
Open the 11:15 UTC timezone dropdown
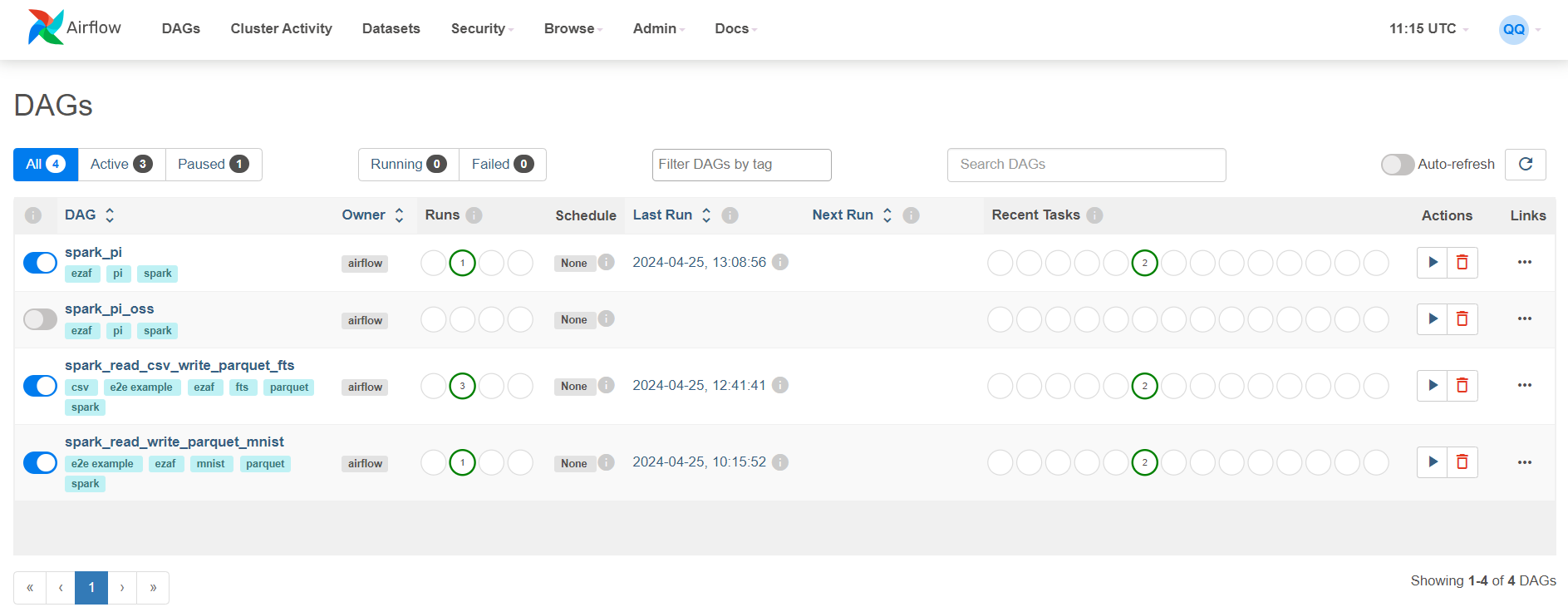(1428, 29)
